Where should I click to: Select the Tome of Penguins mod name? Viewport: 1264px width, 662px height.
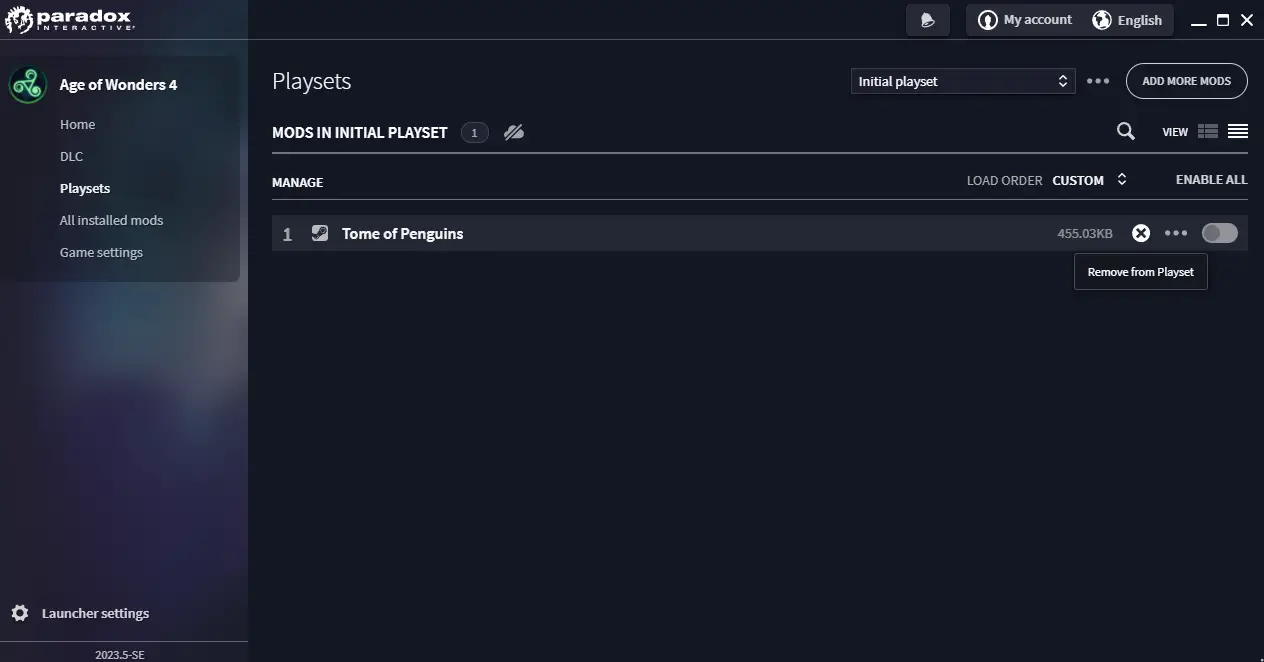[x=403, y=234]
